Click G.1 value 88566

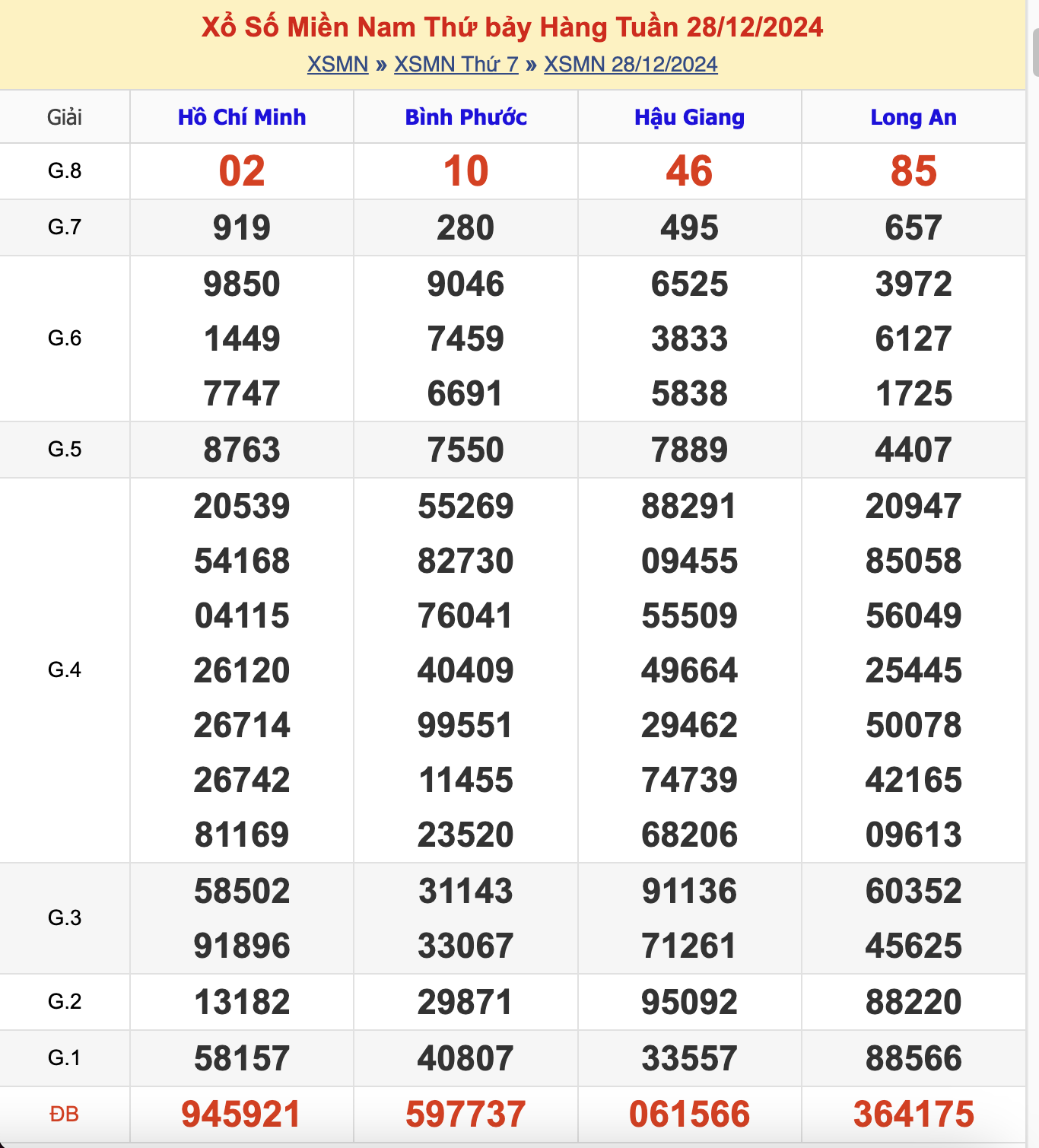pyautogui.click(x=913, y=1058)
